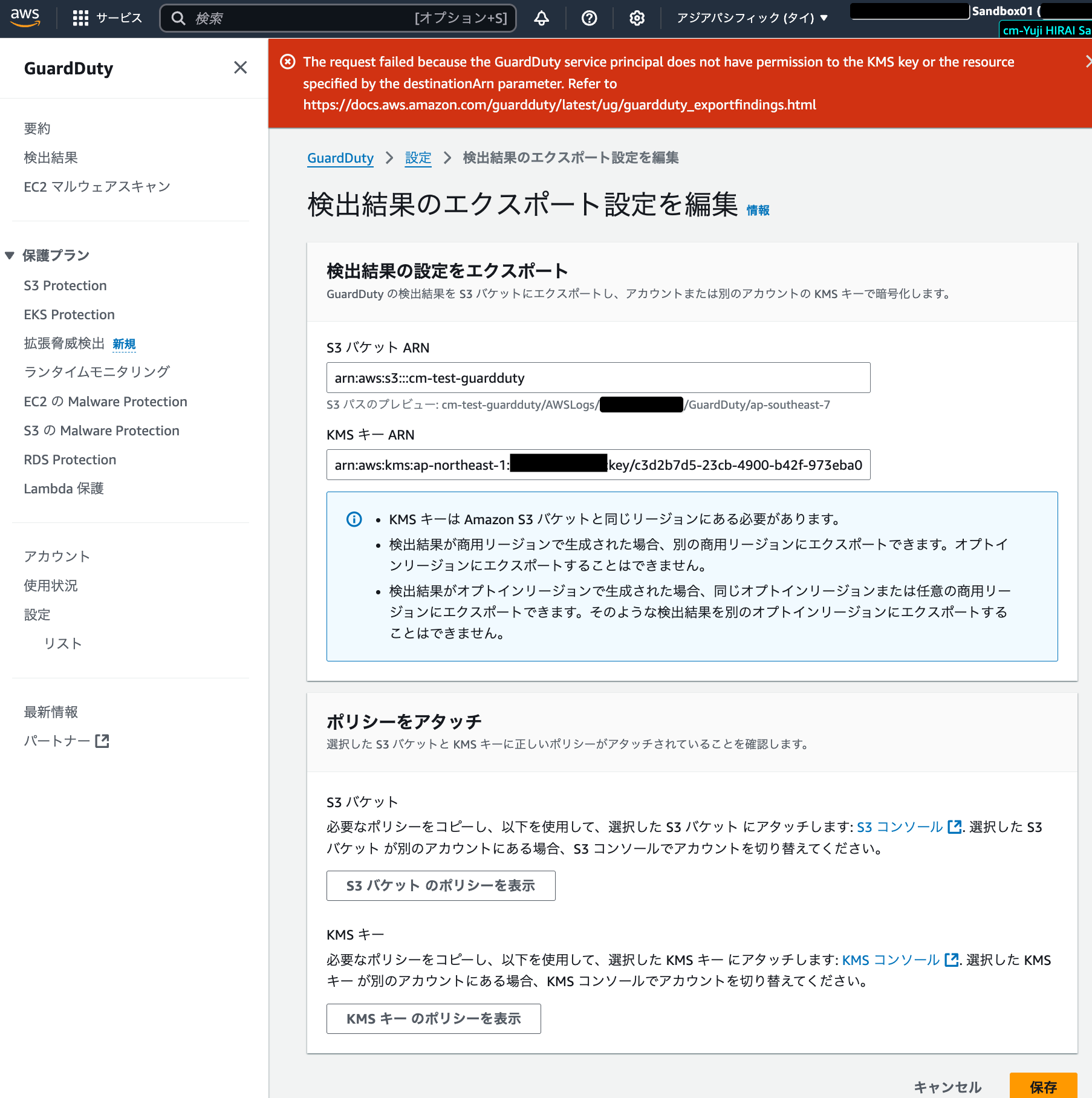The image size is (1092, 1098).
Task: Click the orange 保存 button
Action: click(1044, 1087)
